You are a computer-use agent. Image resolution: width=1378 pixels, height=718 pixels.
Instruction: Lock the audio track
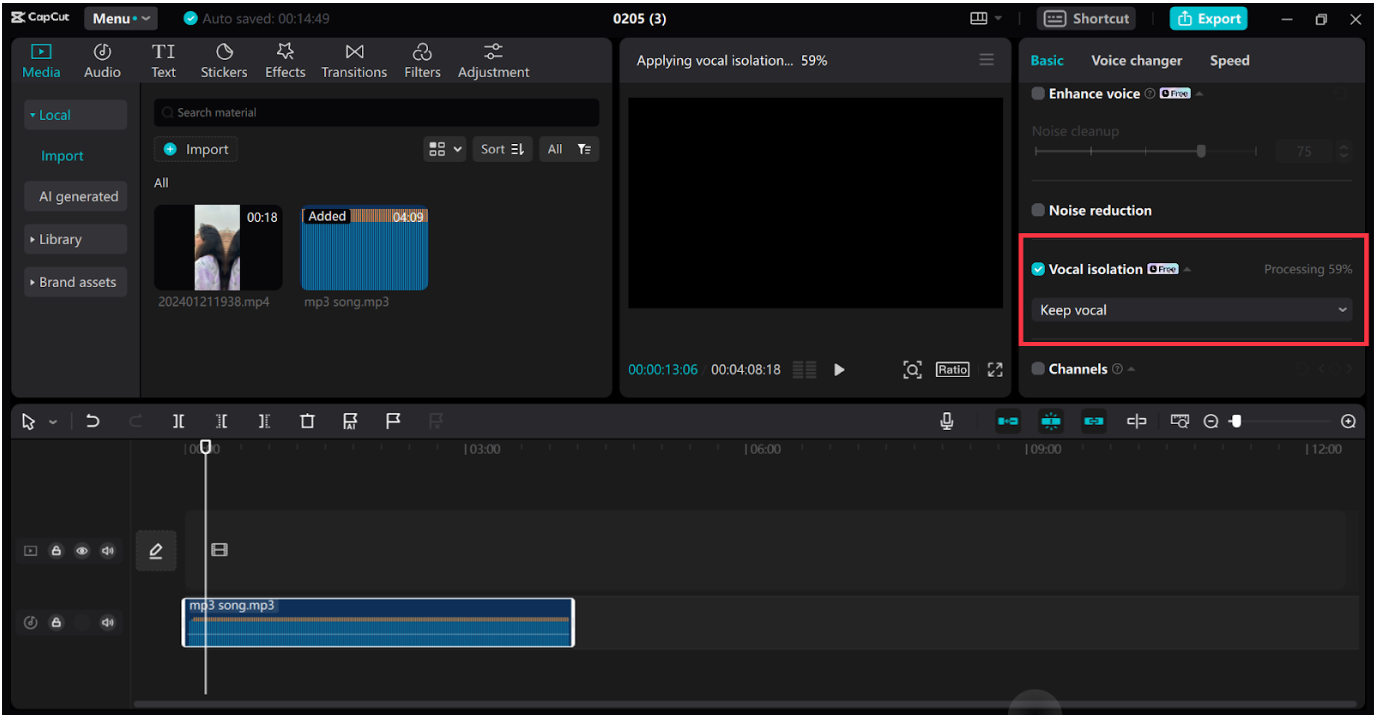pos(56,623)
